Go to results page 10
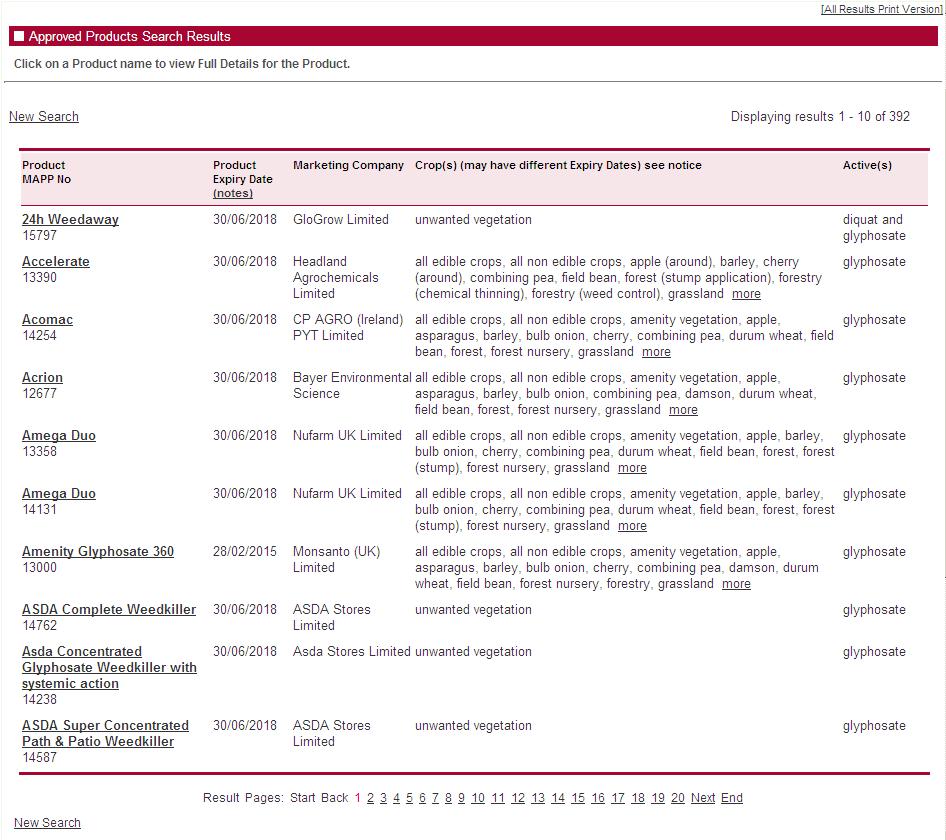Screen dimensions: 946x840 (478, 798)
